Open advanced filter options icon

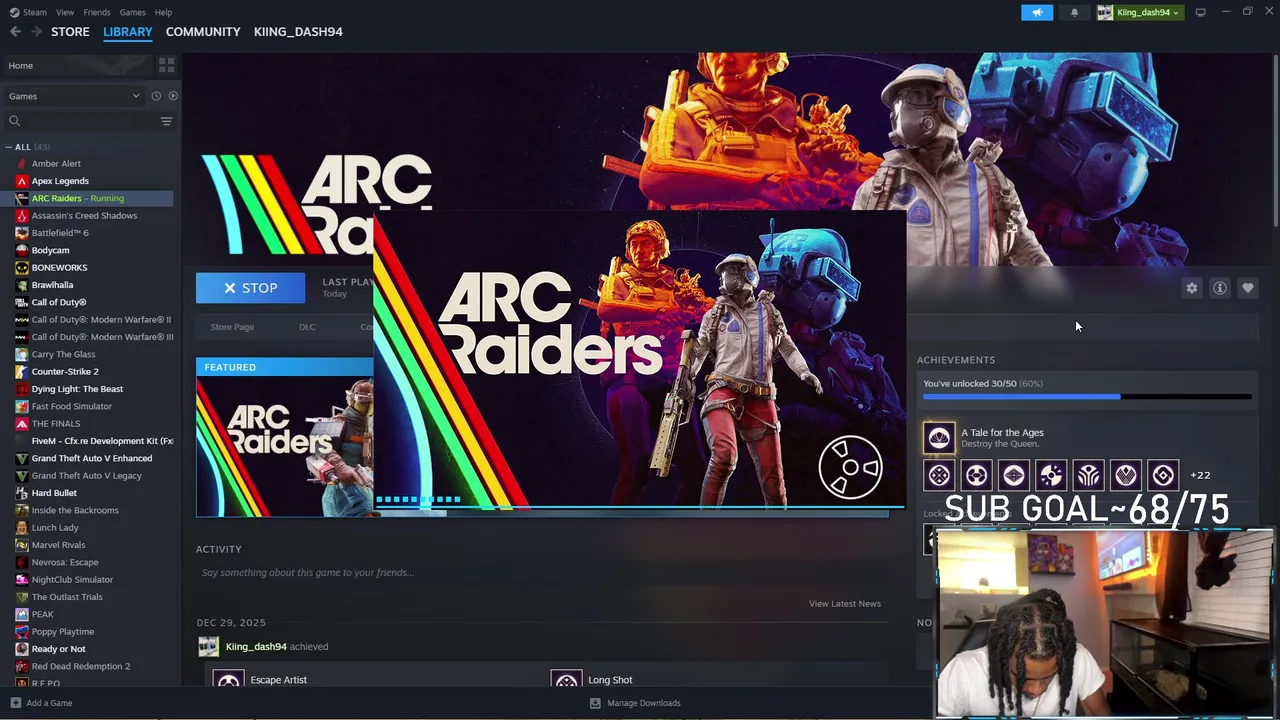(166, 121)
